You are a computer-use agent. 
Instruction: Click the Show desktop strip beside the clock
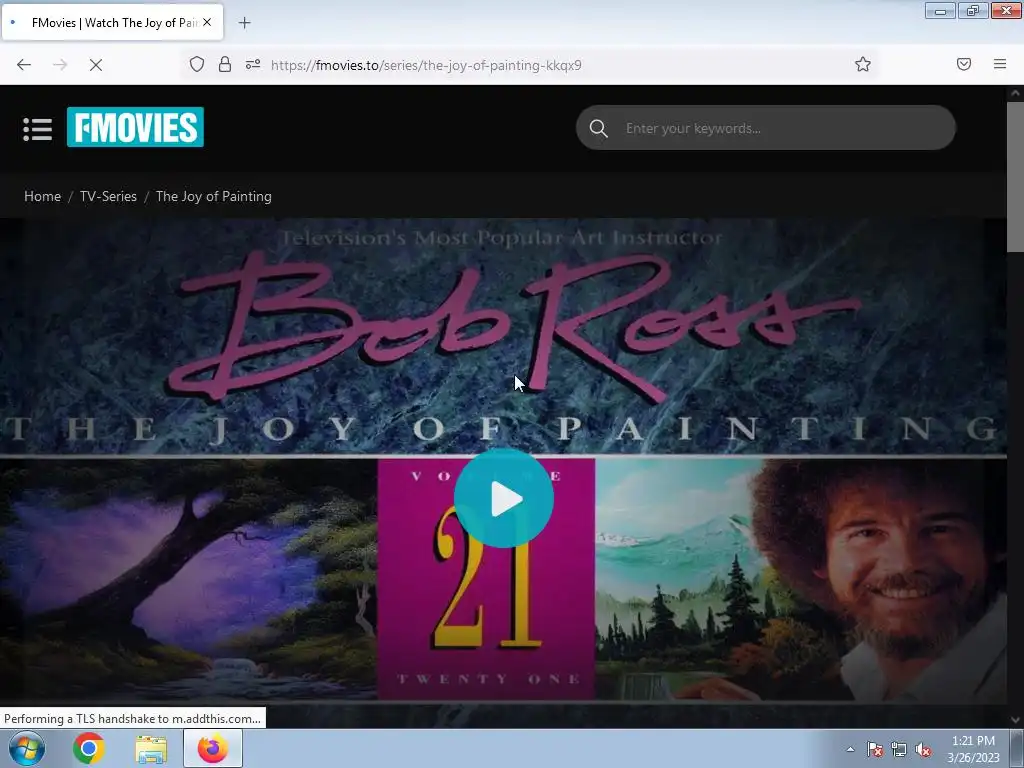point(1017,748)
